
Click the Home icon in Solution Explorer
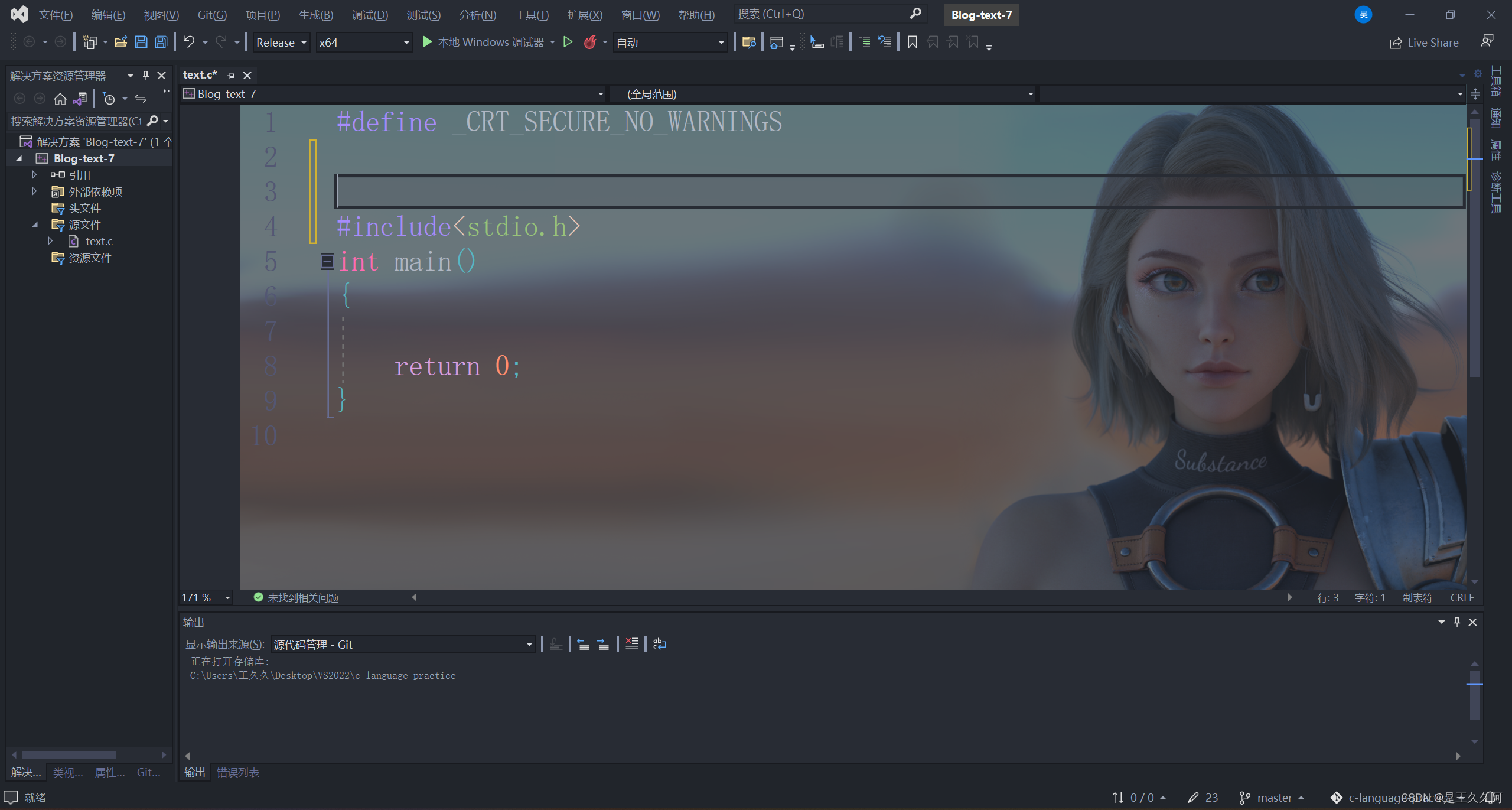tap(60, 99)
